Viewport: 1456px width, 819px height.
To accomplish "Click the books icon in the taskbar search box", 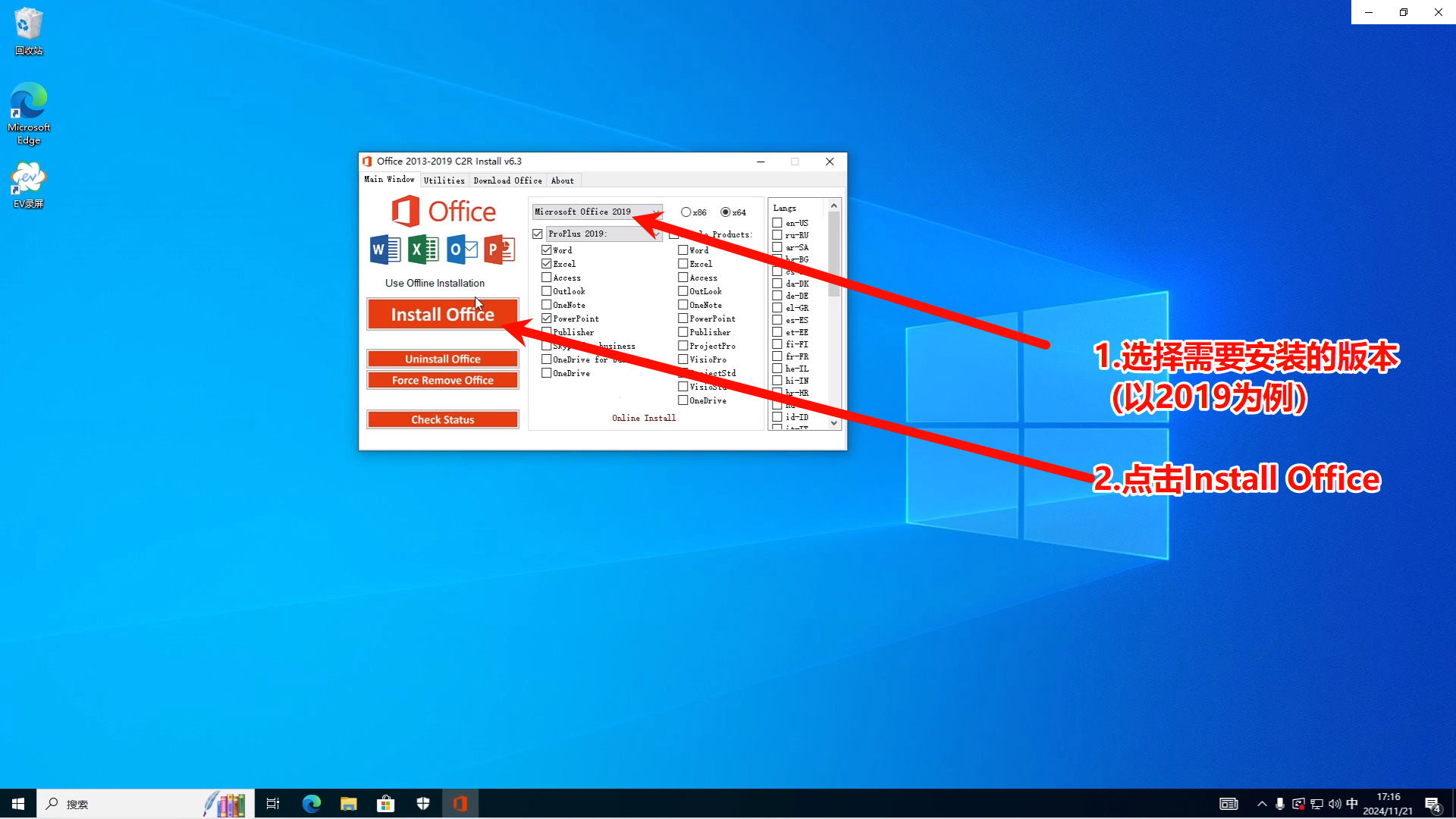I will pos(225,804).
